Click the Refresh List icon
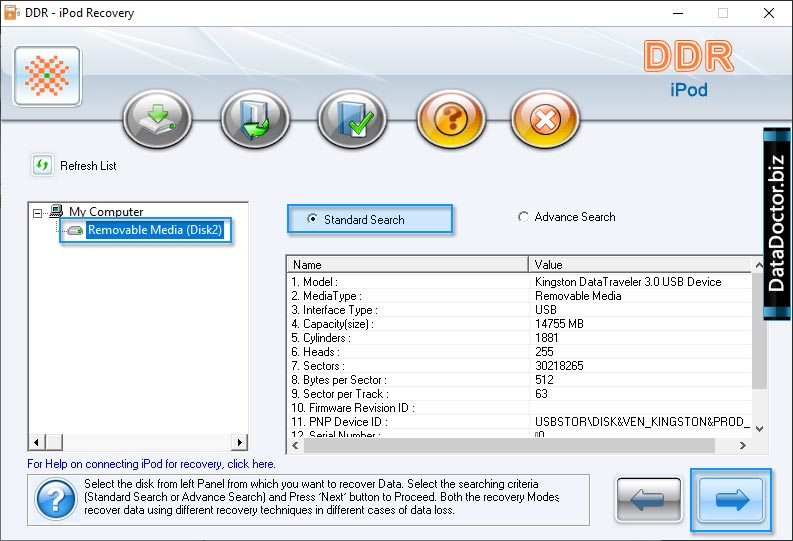 tap(42, 165)
